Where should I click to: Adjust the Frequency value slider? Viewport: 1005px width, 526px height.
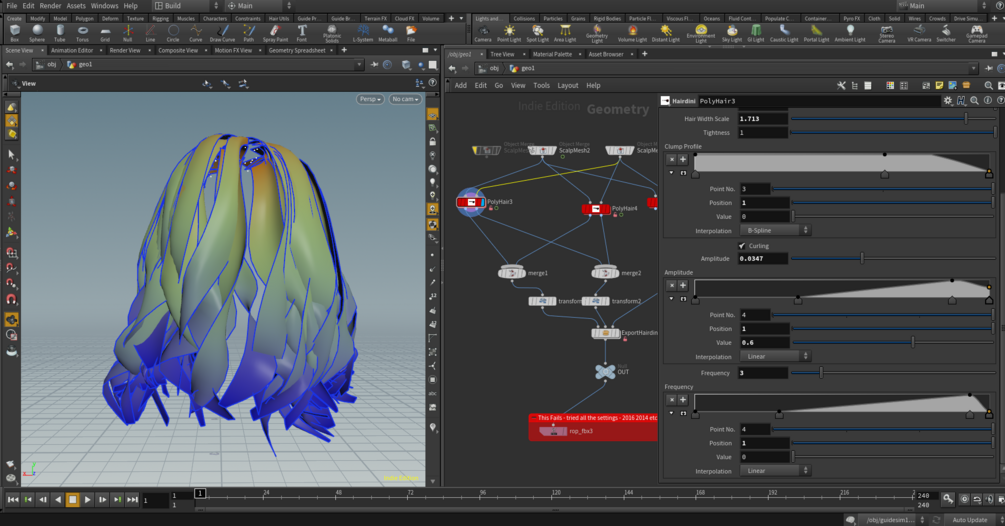[x=893, y=373]
